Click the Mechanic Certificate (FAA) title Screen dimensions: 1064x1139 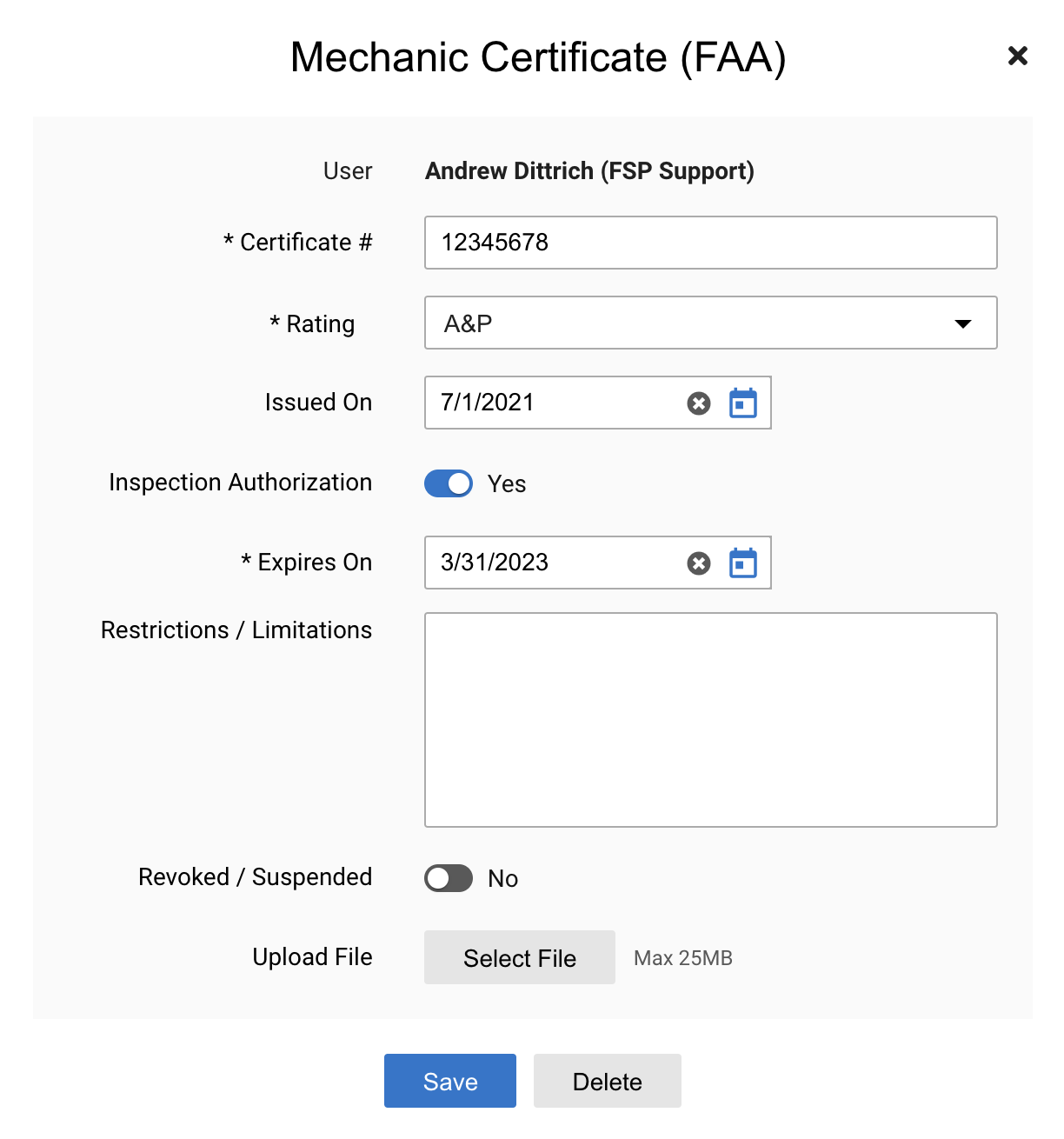coord(538,57)
